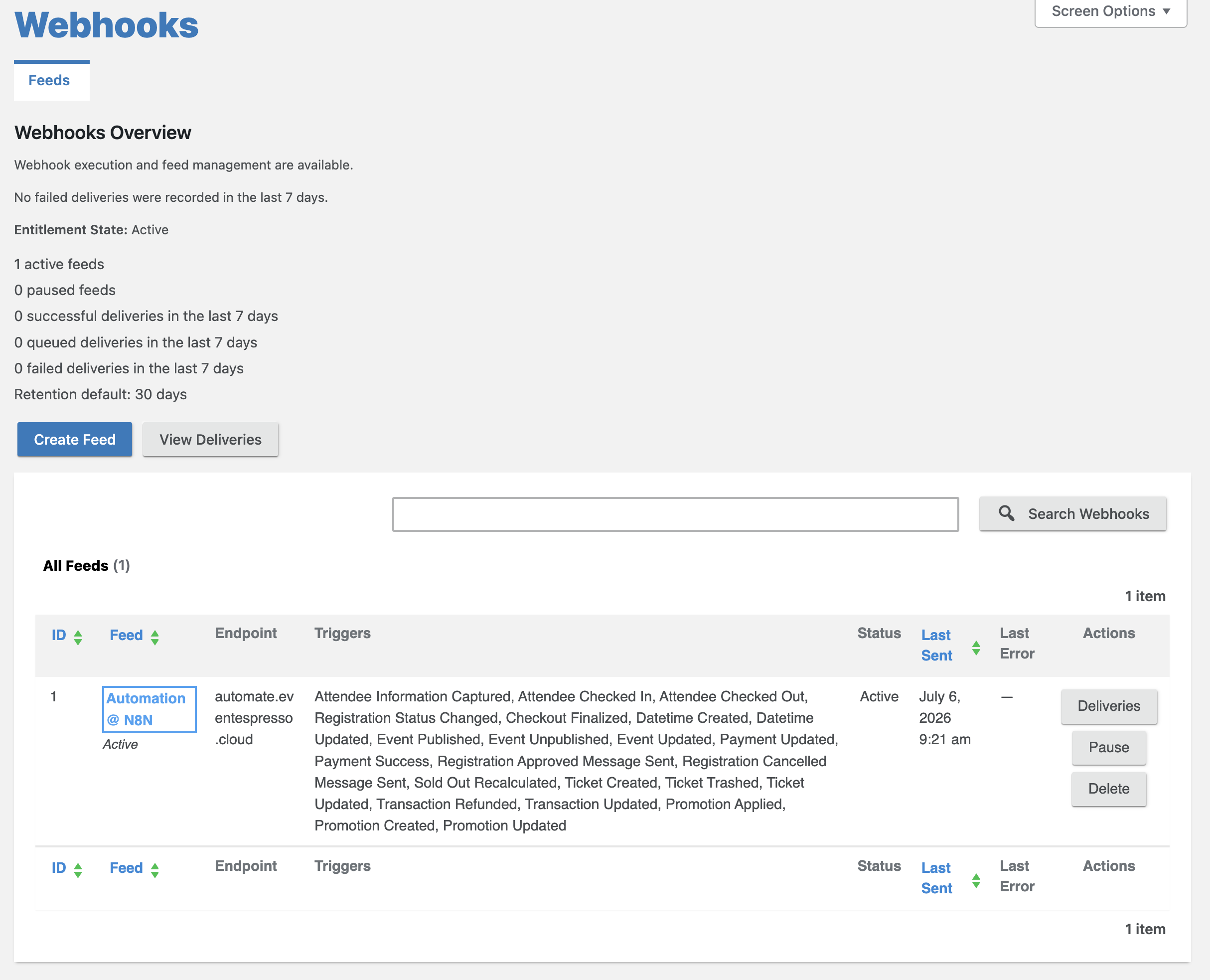Delete the Automation @ N8N feed
The height and width of the screenshot is (980, 1210).
click(x=1108, y=789)
